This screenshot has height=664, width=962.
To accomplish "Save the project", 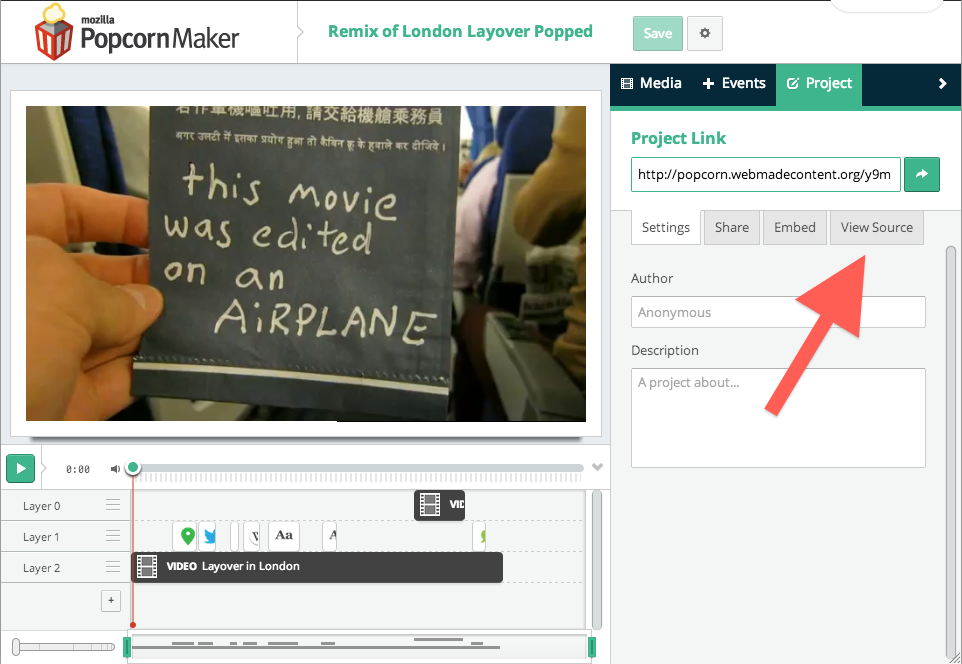I will pyautogui.click(x=657, y=33).
